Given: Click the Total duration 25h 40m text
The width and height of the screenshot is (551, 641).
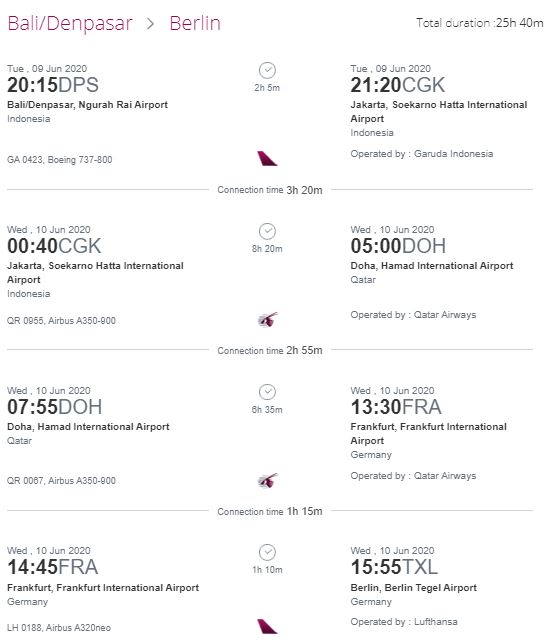Looking at the screenshot, I should 480,23.
